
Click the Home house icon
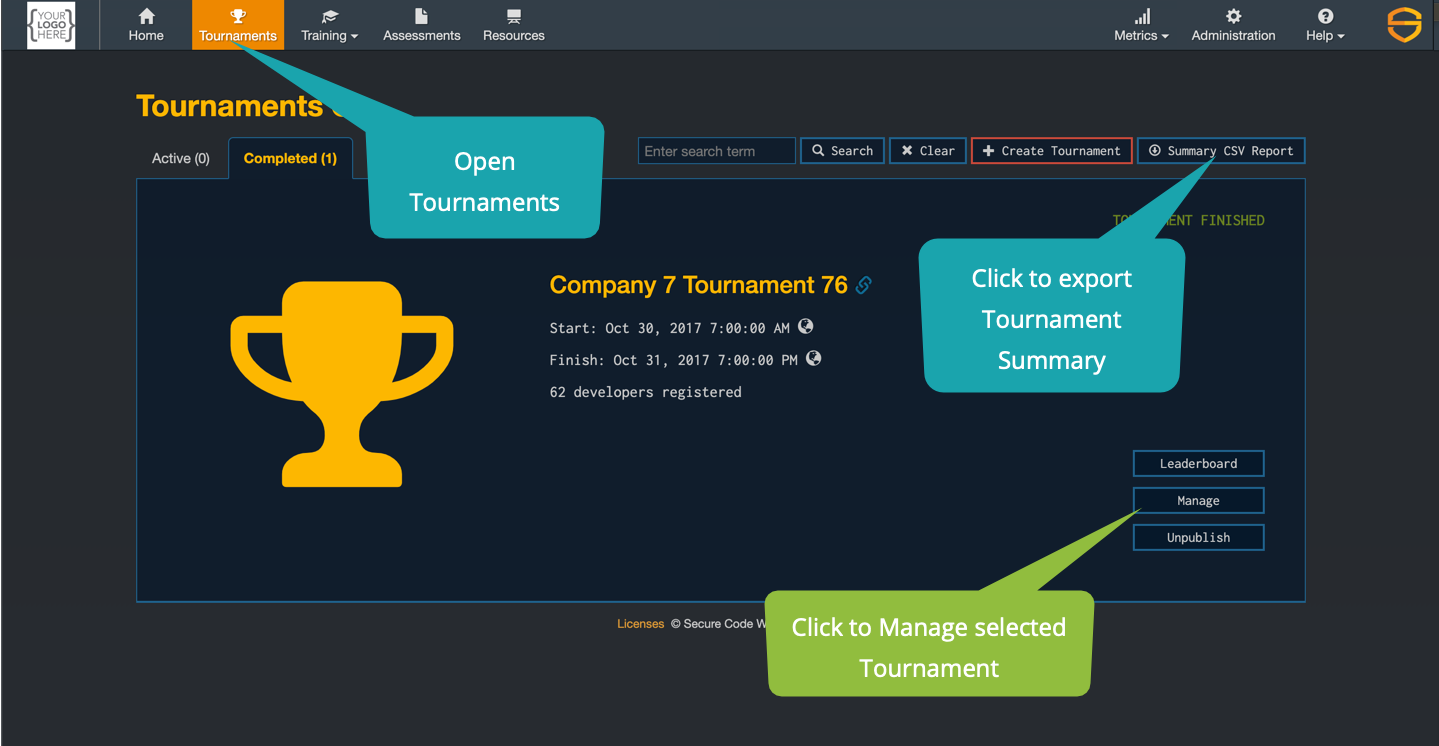click(x=146, y=15)
